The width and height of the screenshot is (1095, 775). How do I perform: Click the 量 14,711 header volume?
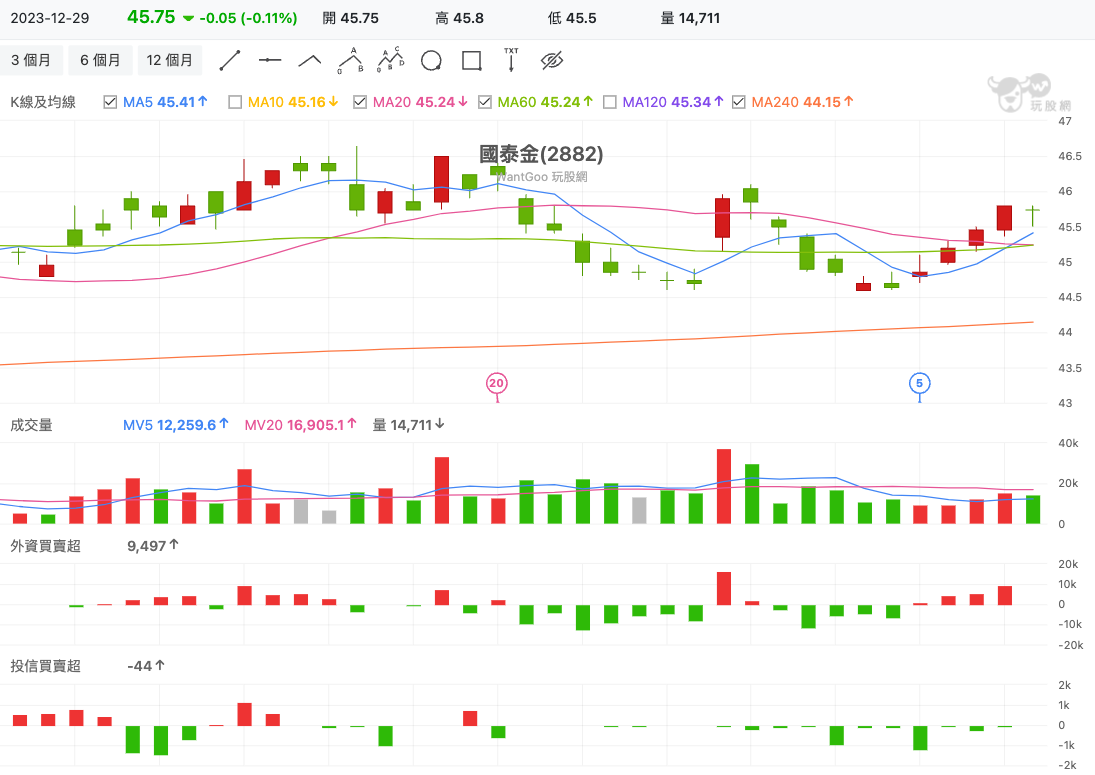click(690, 18)
